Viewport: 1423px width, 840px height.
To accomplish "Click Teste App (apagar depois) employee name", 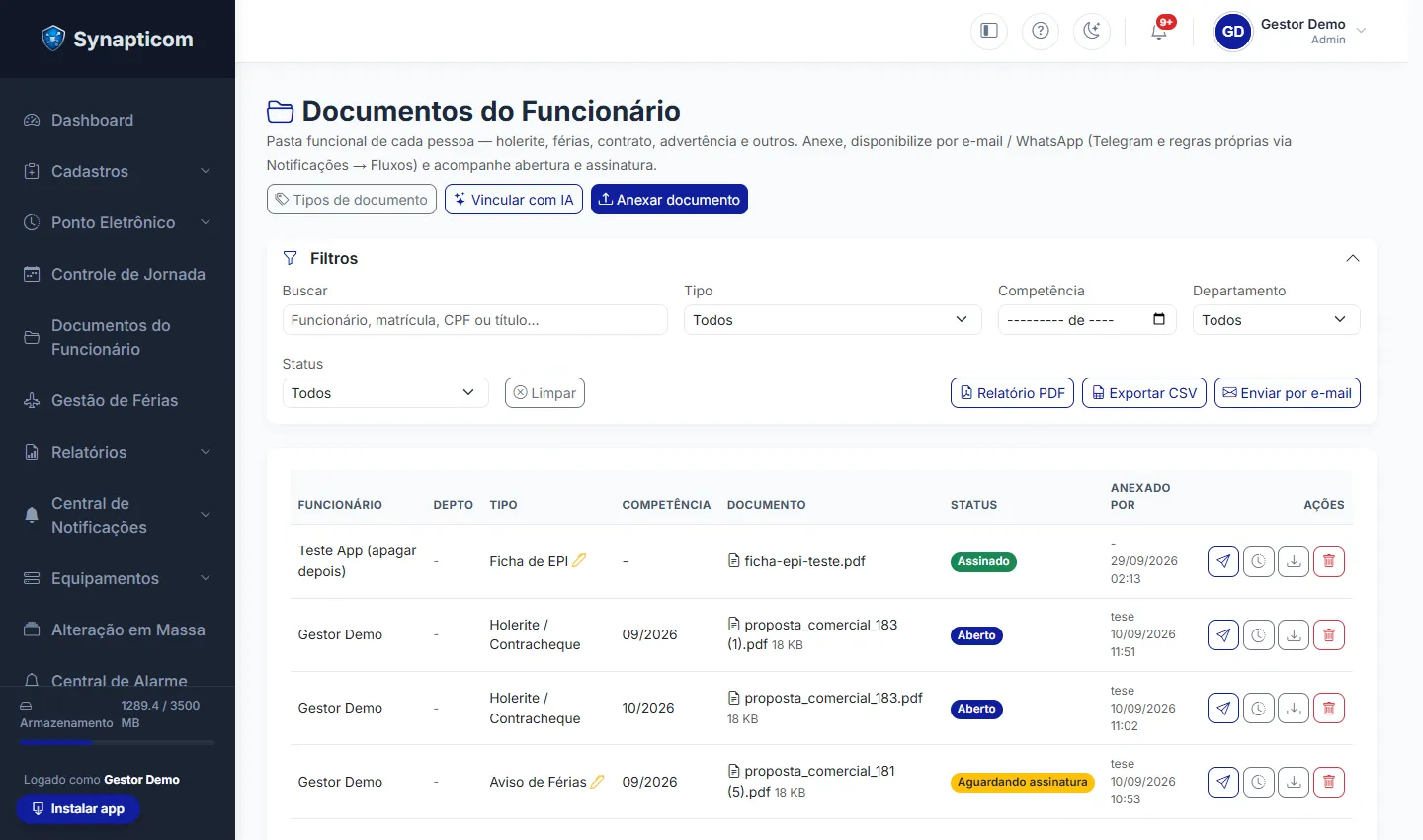I will 358,560.
